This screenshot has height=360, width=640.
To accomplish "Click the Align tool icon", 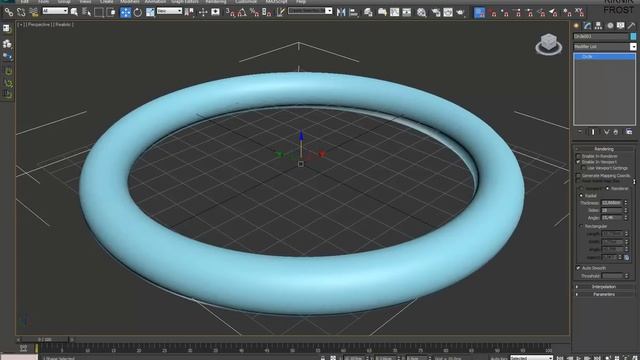I will point(353,12).
